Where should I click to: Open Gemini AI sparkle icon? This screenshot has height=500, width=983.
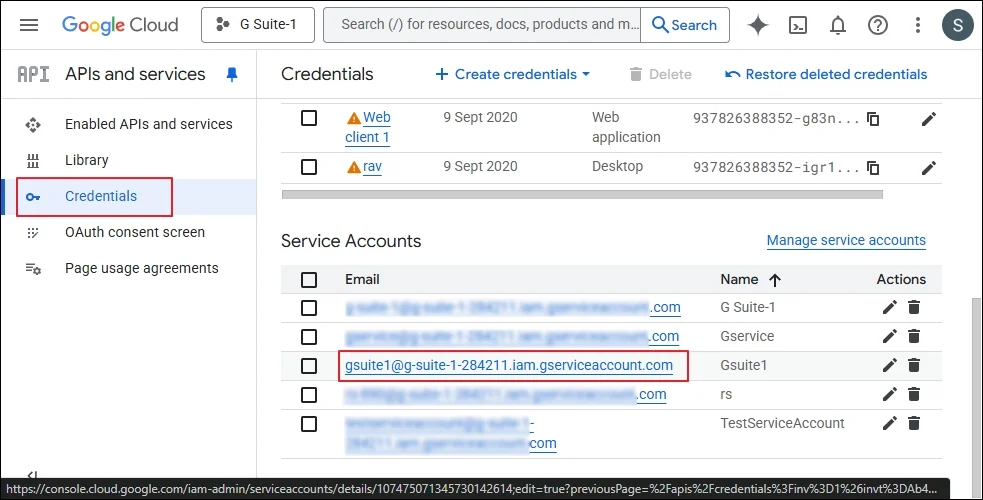pos(758,25)
